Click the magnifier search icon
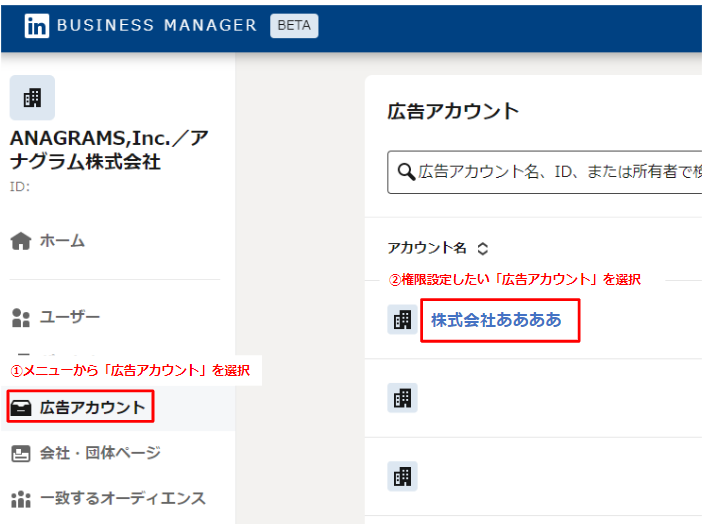 click(x=406, y=172)
